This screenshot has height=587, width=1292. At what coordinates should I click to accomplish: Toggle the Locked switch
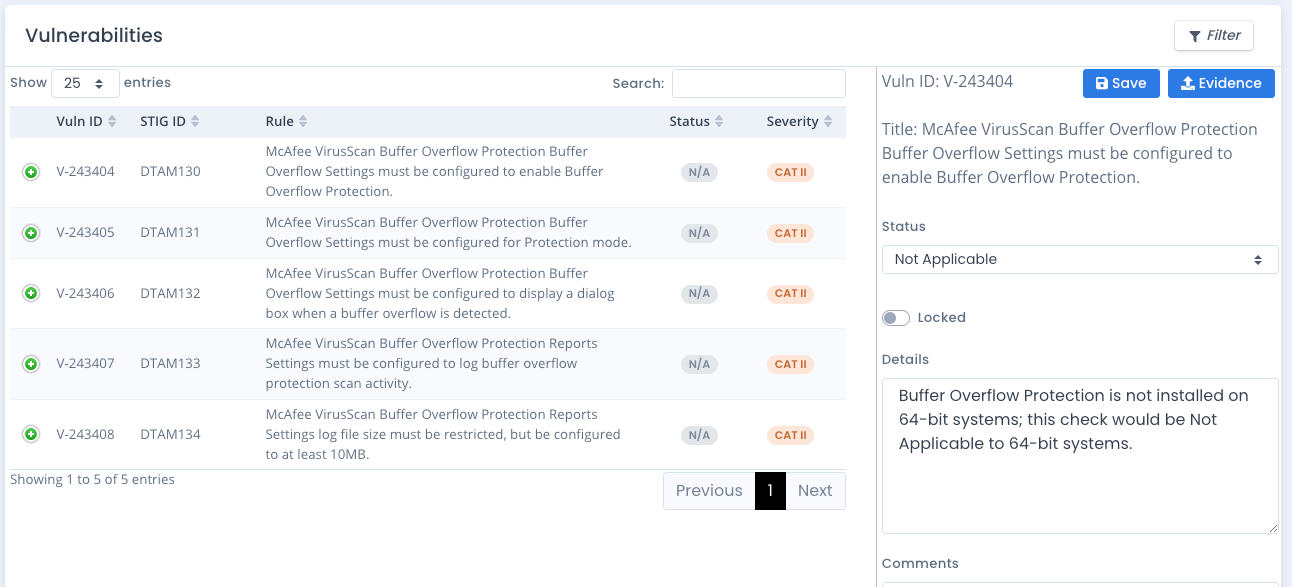(x=896, y=318)
